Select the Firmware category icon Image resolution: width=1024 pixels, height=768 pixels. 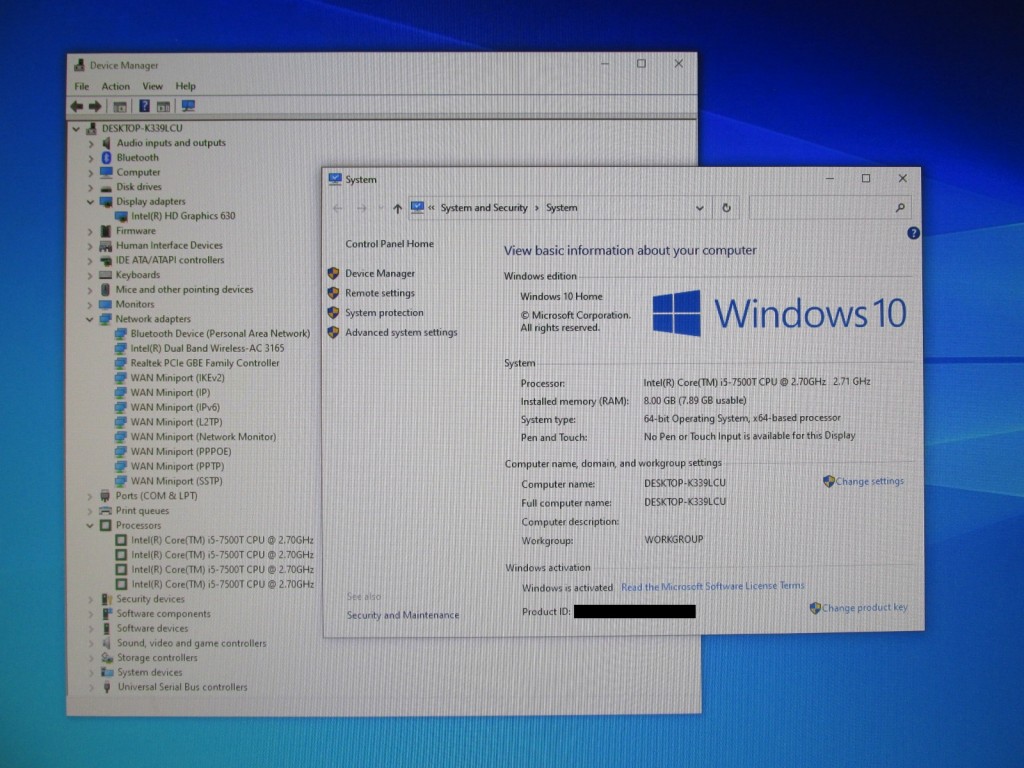[x=106, y=231]
